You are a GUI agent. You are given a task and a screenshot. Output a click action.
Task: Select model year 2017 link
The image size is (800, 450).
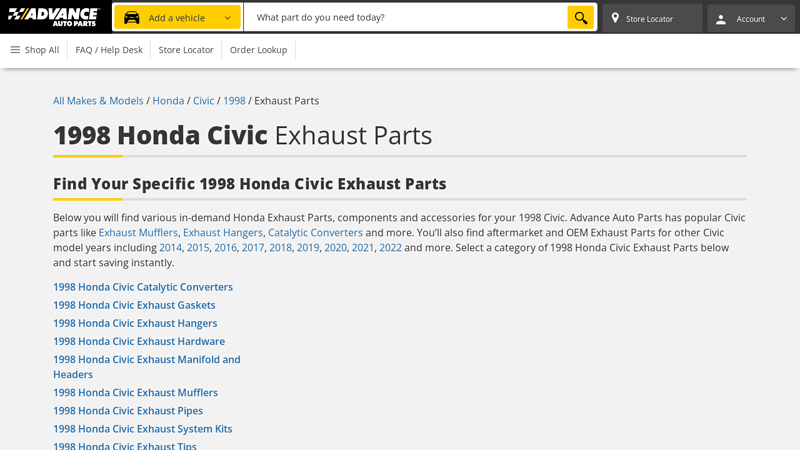253,247
